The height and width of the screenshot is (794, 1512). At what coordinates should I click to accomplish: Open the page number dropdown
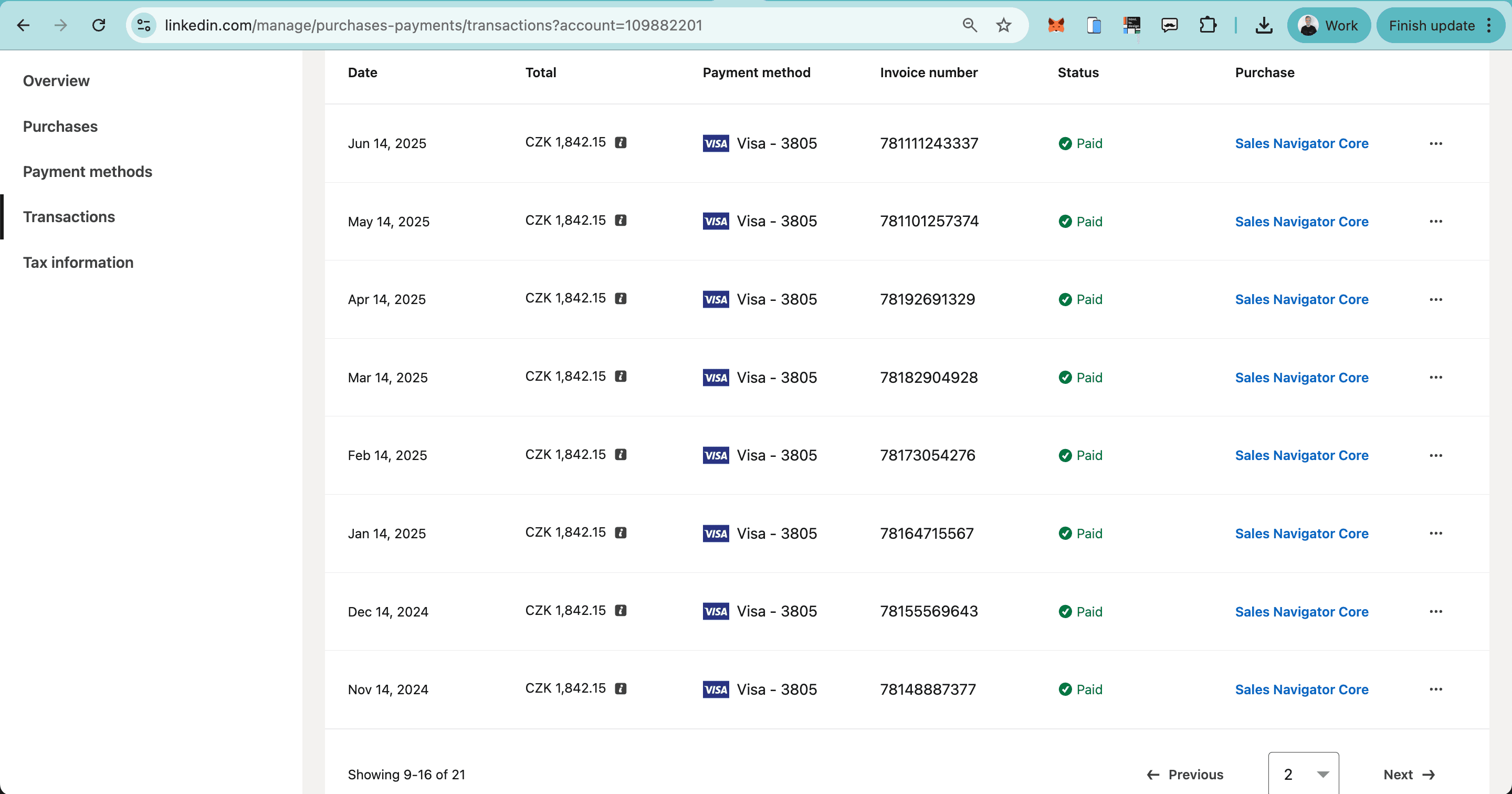1303,774
